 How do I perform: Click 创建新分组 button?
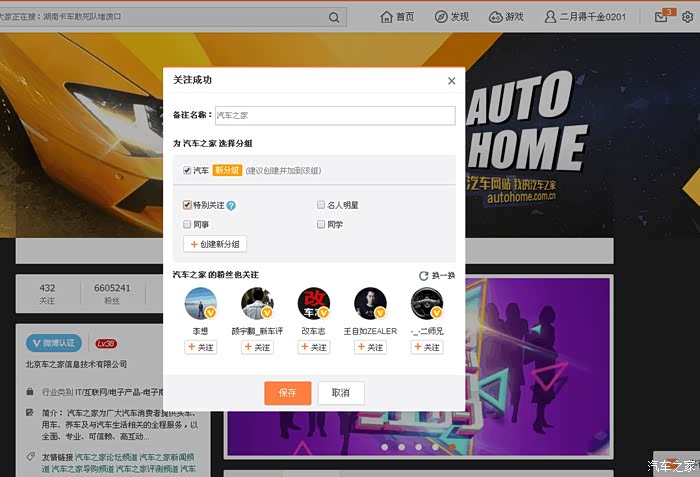pos(215,244)
